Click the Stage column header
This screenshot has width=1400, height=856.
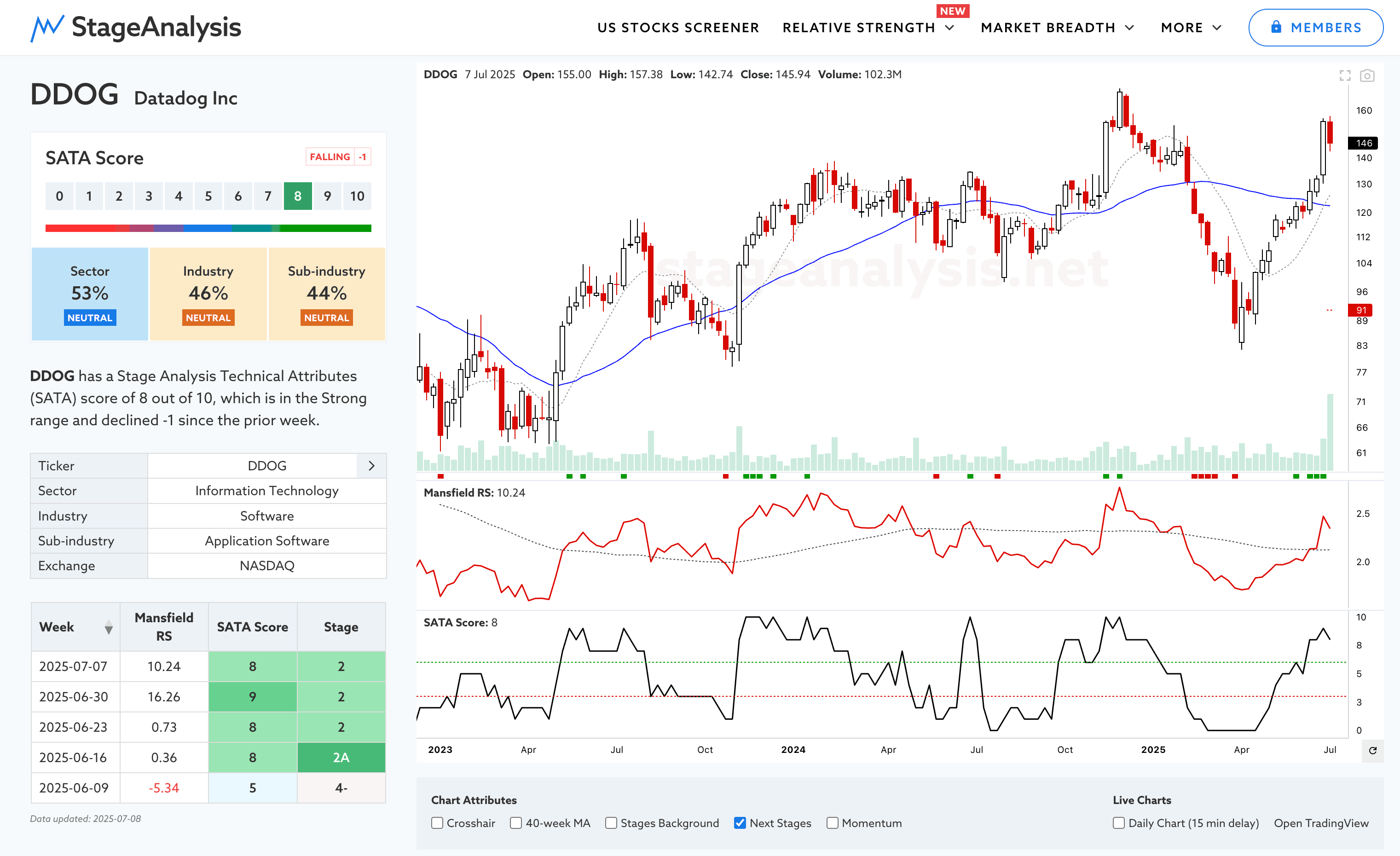pos(341,627)
